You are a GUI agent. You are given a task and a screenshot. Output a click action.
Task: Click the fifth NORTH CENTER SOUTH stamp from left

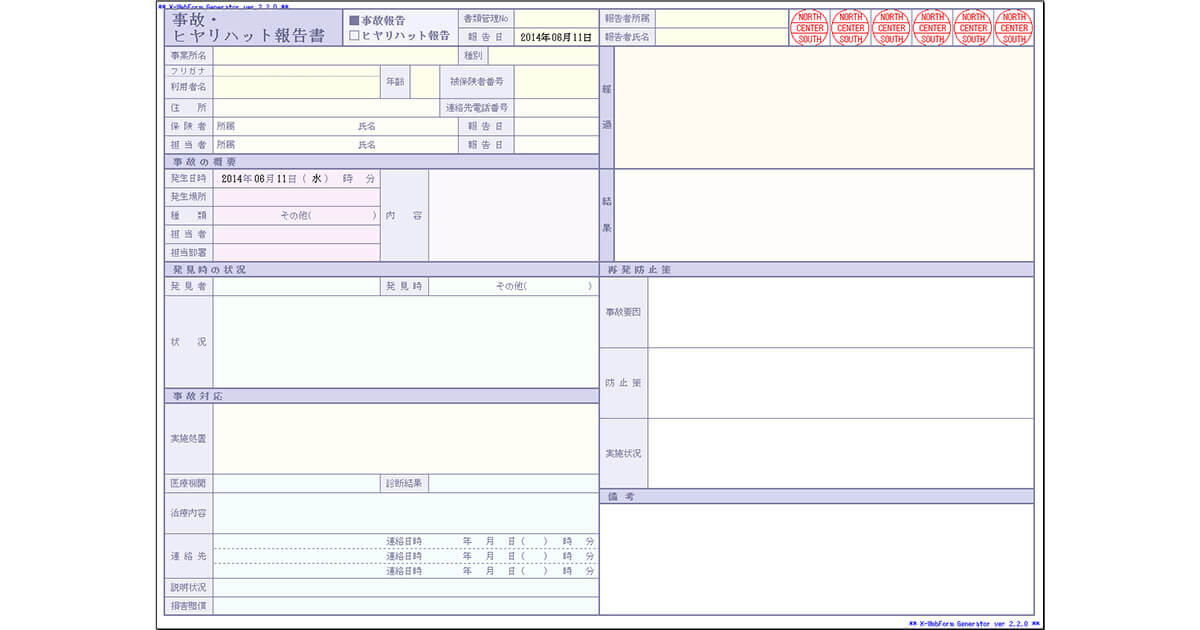[x=973, y=28]
